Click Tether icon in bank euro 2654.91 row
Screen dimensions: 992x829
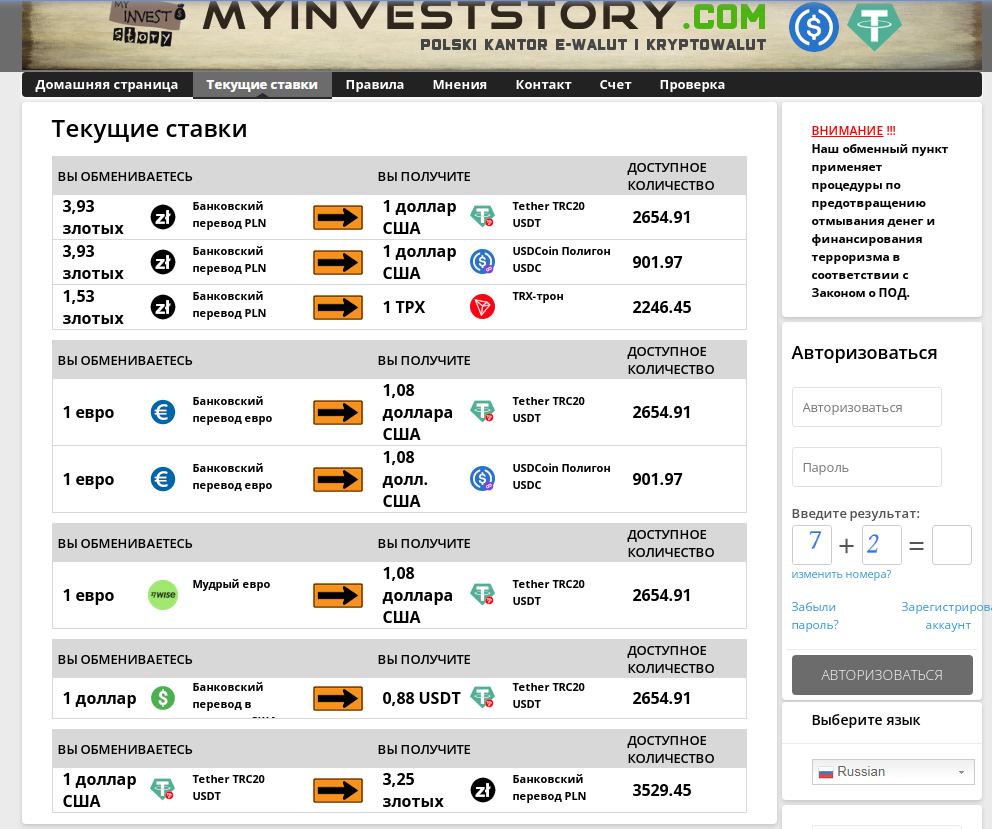click(x=482, y=411)
